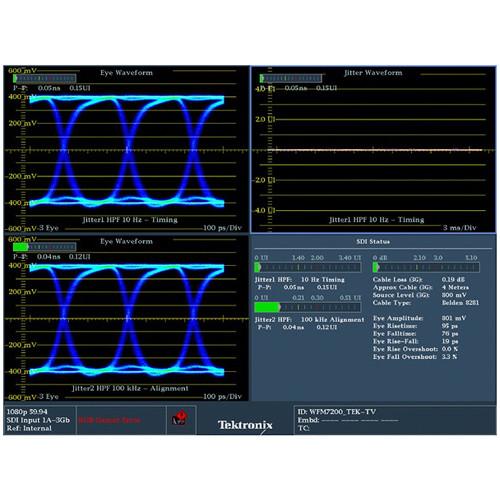Screen dimensions: 500x500
Task: Click P-P 0.04ns 0.12UI in SDI Status
Action: tap(297, 327)
